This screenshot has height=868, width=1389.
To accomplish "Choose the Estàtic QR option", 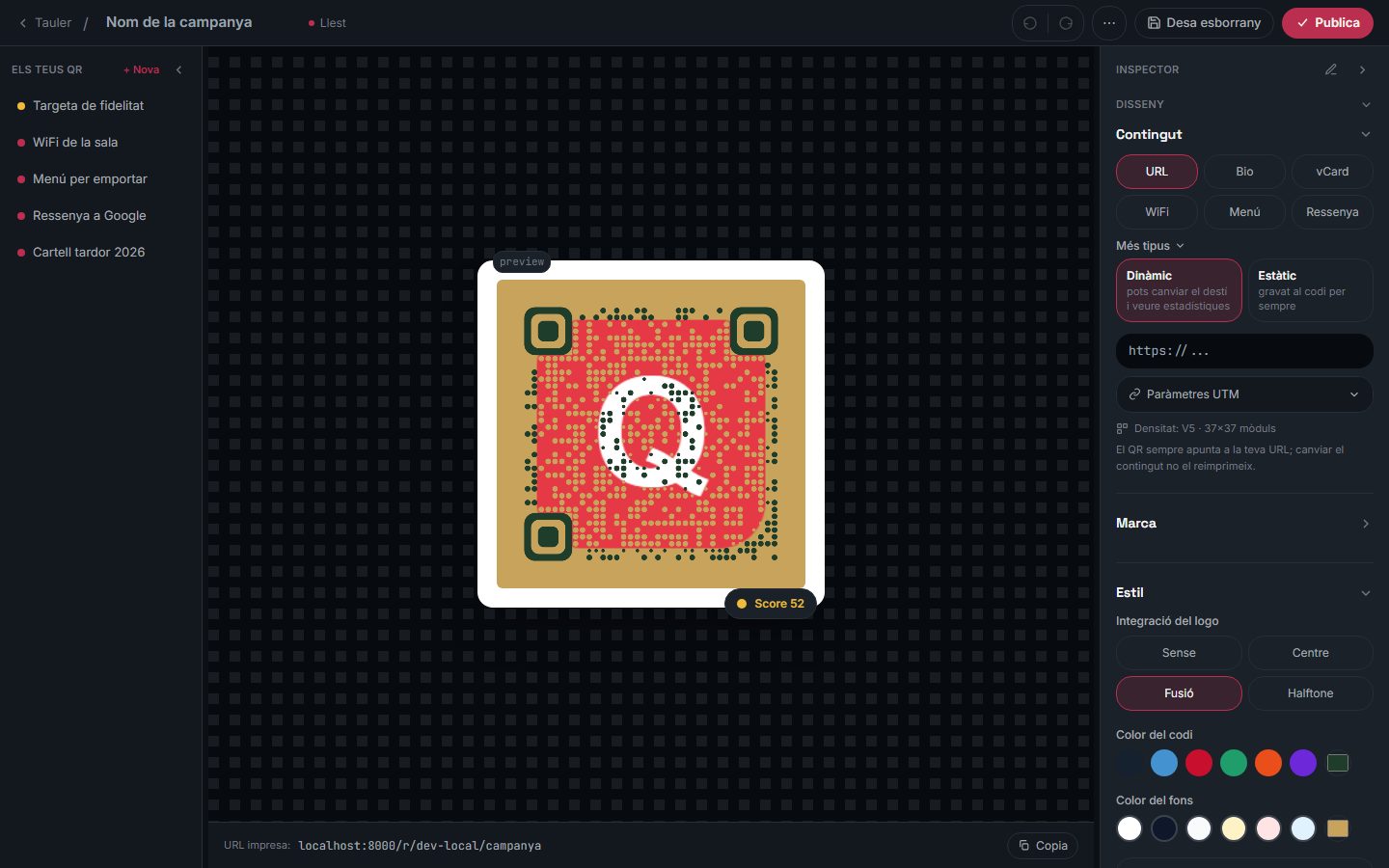I will [1310, 290].
